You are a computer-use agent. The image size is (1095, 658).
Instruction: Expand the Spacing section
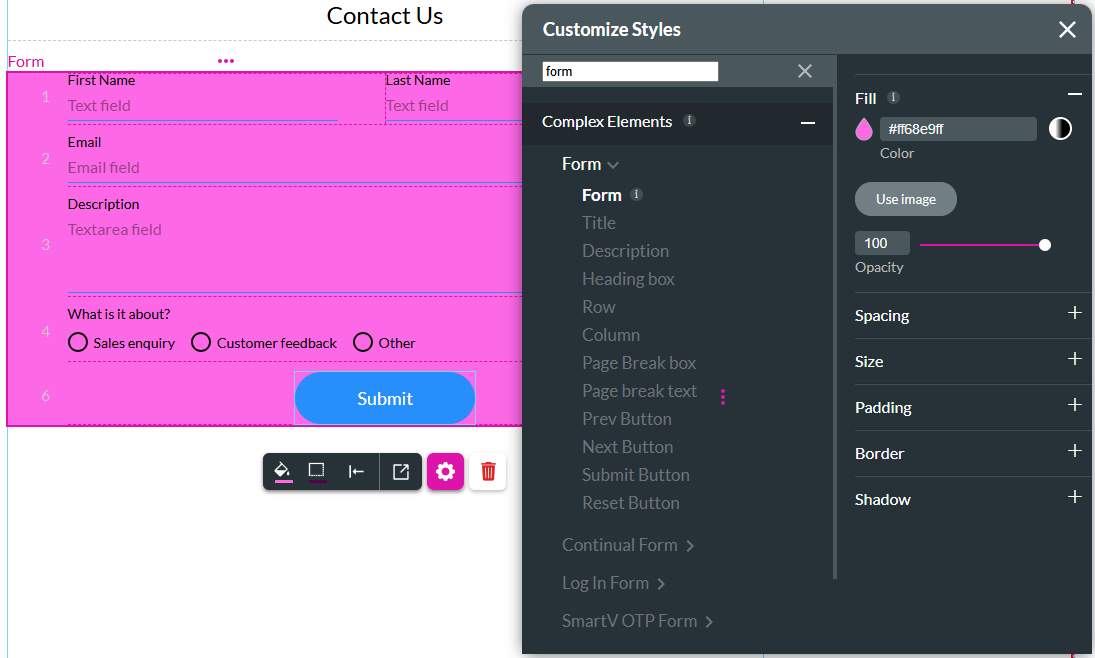[1075, 313]
